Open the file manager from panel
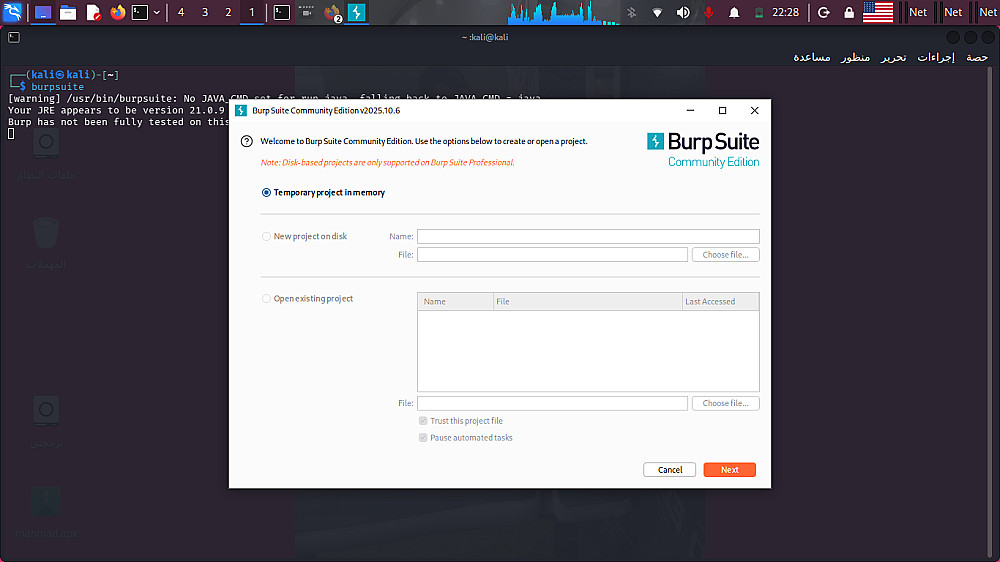 (68, 12)
